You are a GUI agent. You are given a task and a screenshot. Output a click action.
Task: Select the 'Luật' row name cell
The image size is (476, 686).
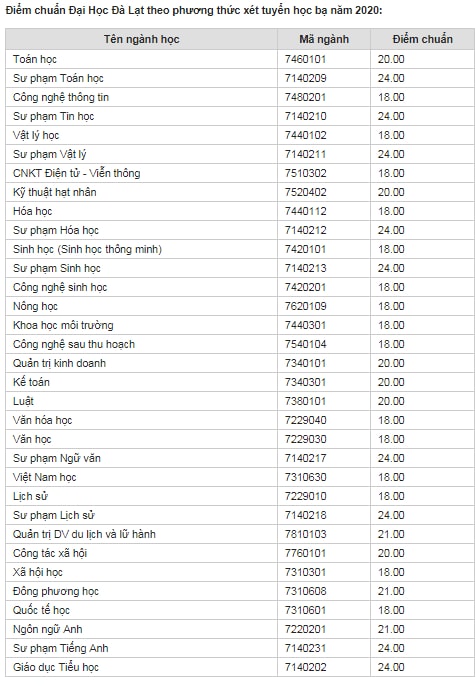141,401
